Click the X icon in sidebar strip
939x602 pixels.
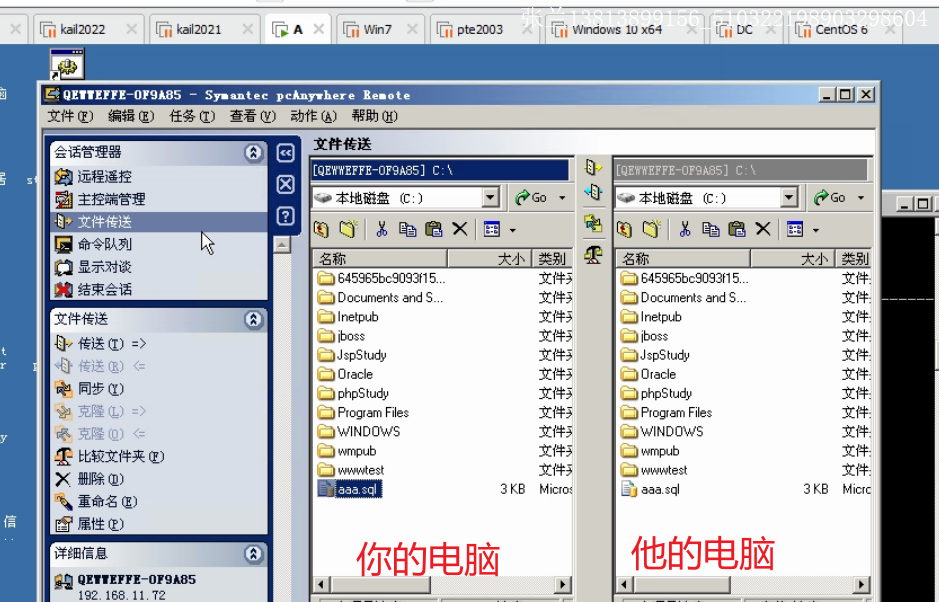286,184
